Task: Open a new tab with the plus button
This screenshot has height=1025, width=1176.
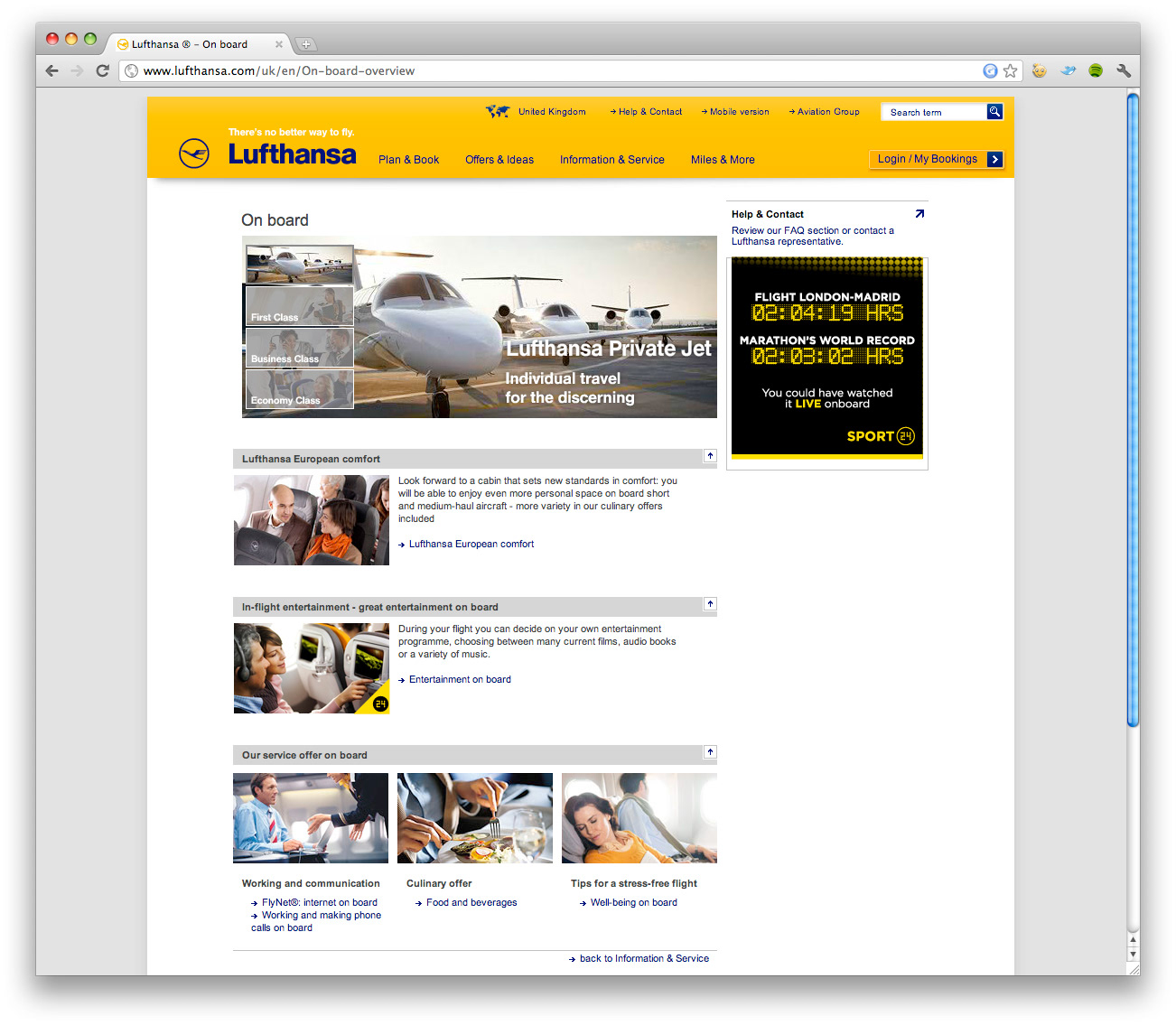Action: [x=306, y=43]
